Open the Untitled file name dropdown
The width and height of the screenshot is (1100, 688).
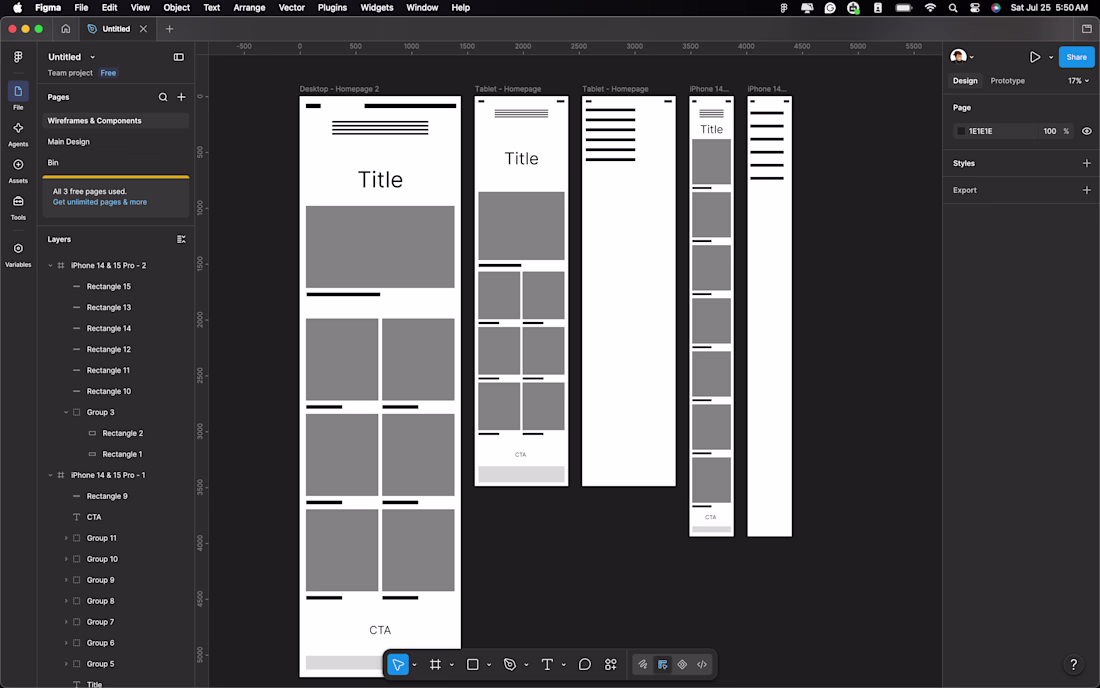coord(92,58)
